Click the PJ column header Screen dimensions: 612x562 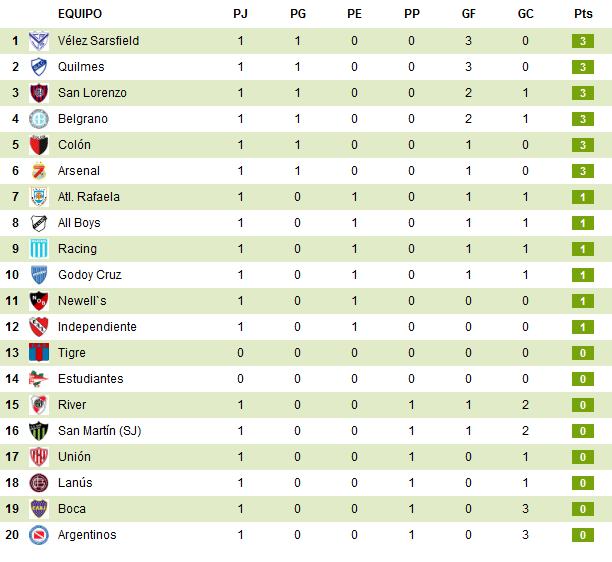240,14
